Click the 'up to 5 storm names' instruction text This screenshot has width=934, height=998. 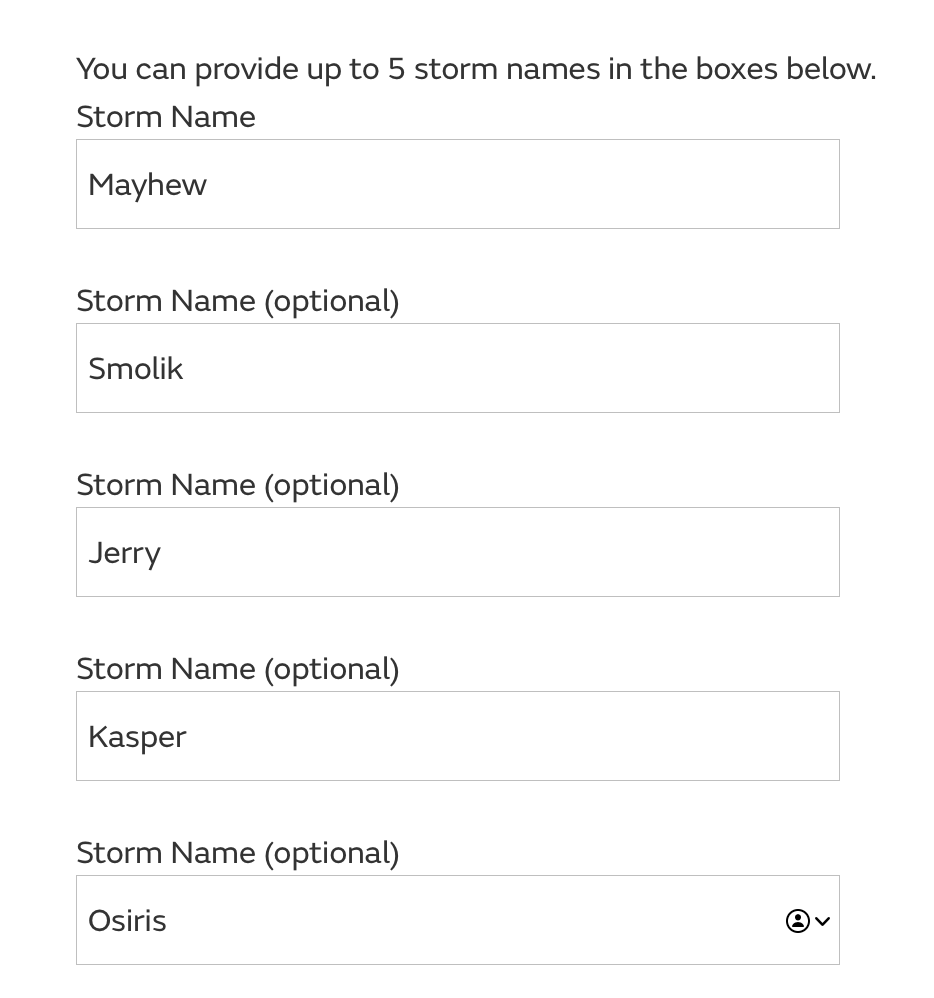pos(476,69)
